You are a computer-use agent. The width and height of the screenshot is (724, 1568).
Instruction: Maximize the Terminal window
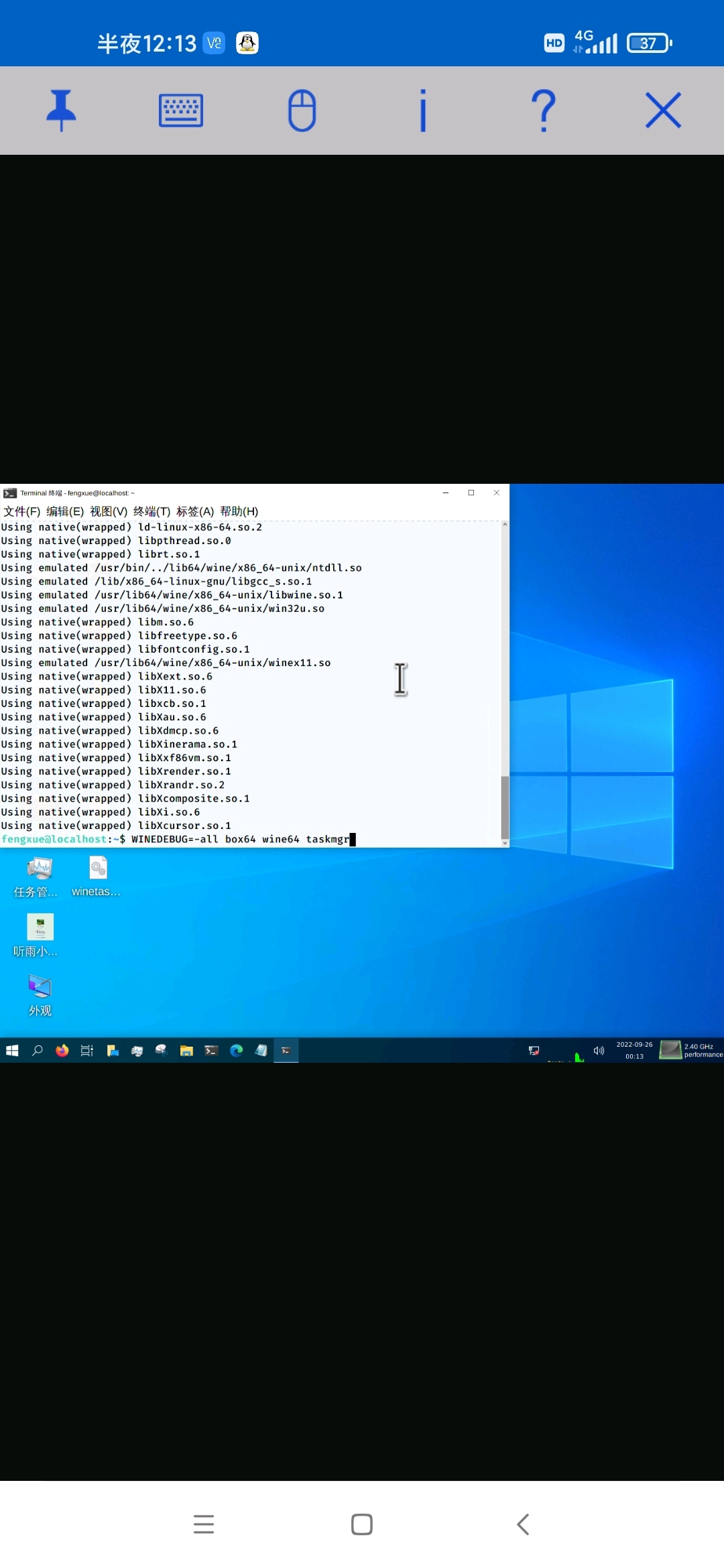471,493
